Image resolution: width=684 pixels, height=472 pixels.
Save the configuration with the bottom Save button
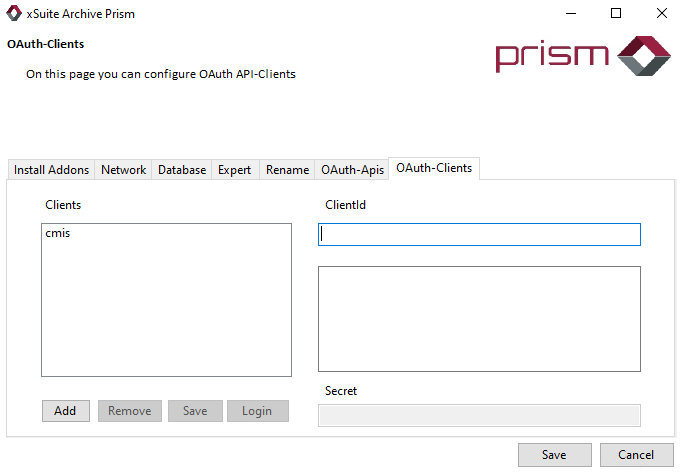click(x=555, y=455)
